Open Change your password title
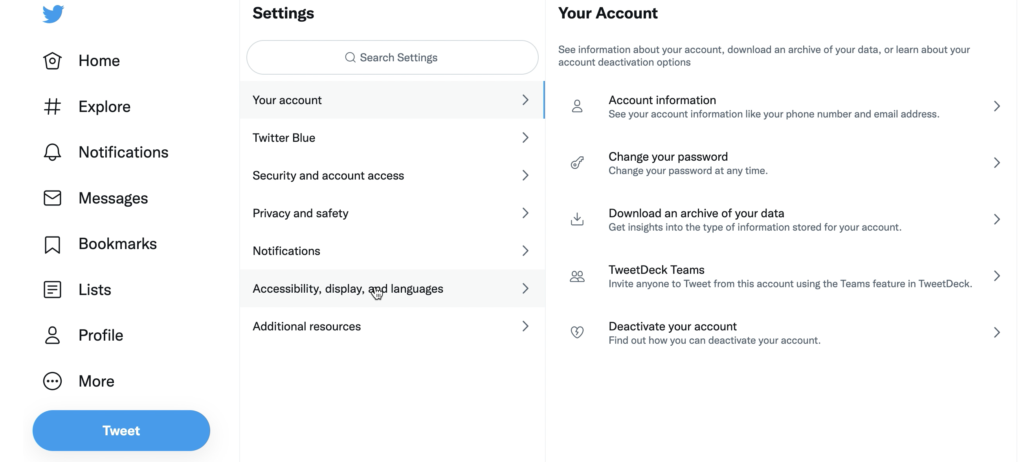The height and width of the screenshot is (462, 1024). [x=668, y=157]
